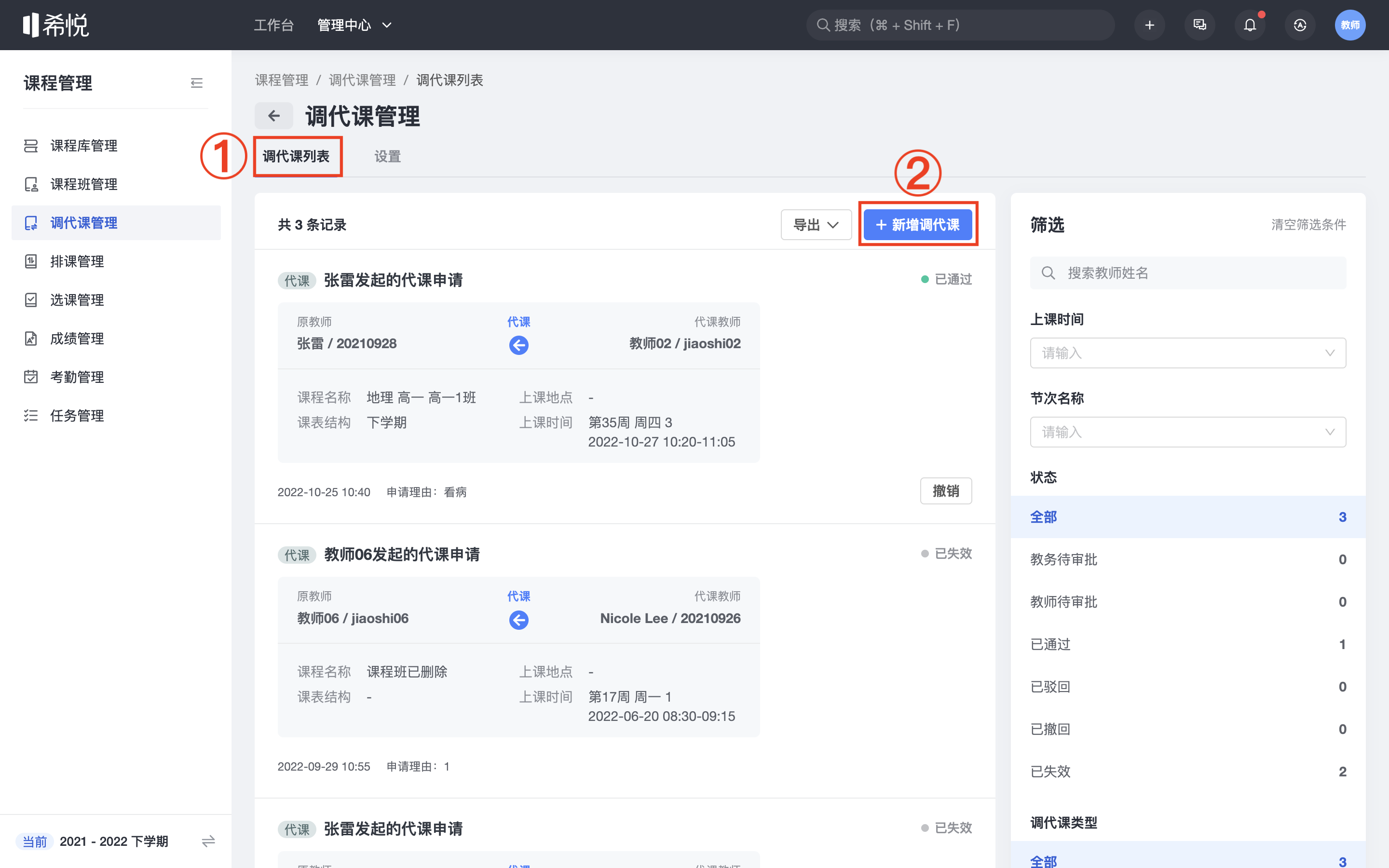Click 调代课列表 breadcrumb text
1389x868 pixels.
click(x=449, y=80)
